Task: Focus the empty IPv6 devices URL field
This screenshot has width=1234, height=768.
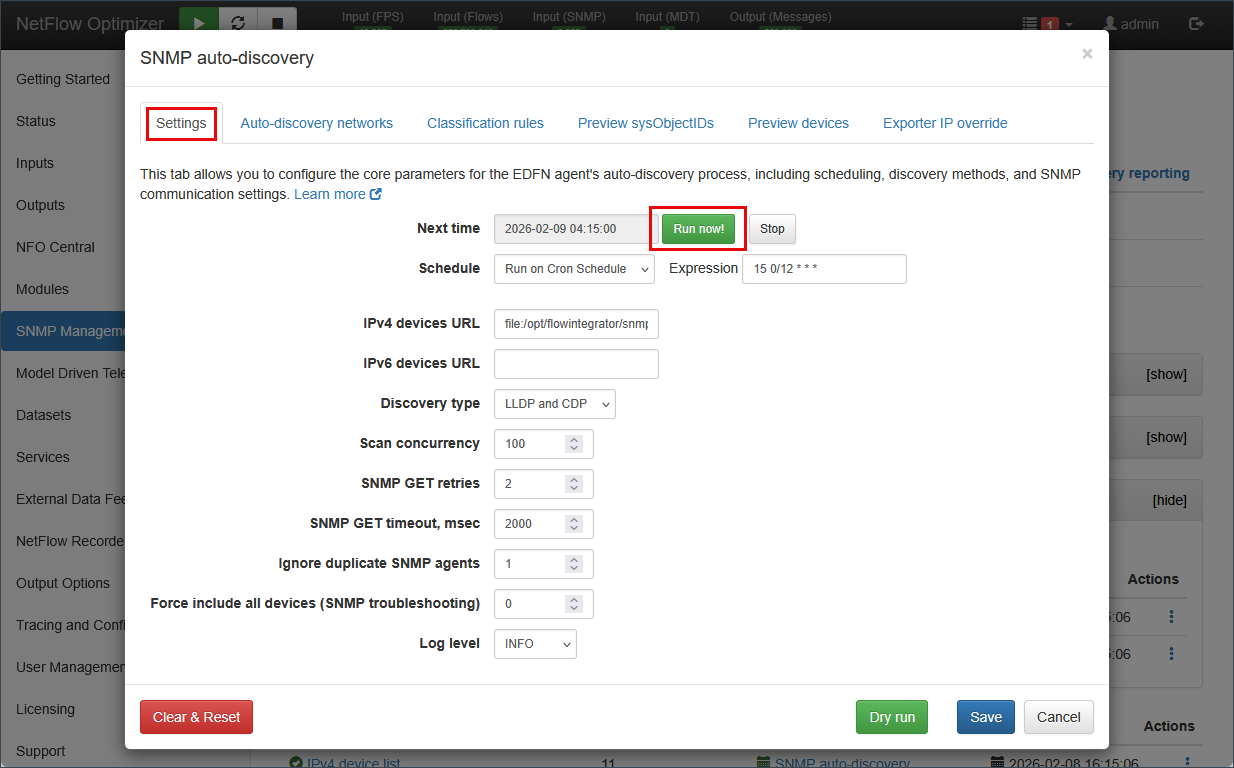Action: (x=576, y=364)
